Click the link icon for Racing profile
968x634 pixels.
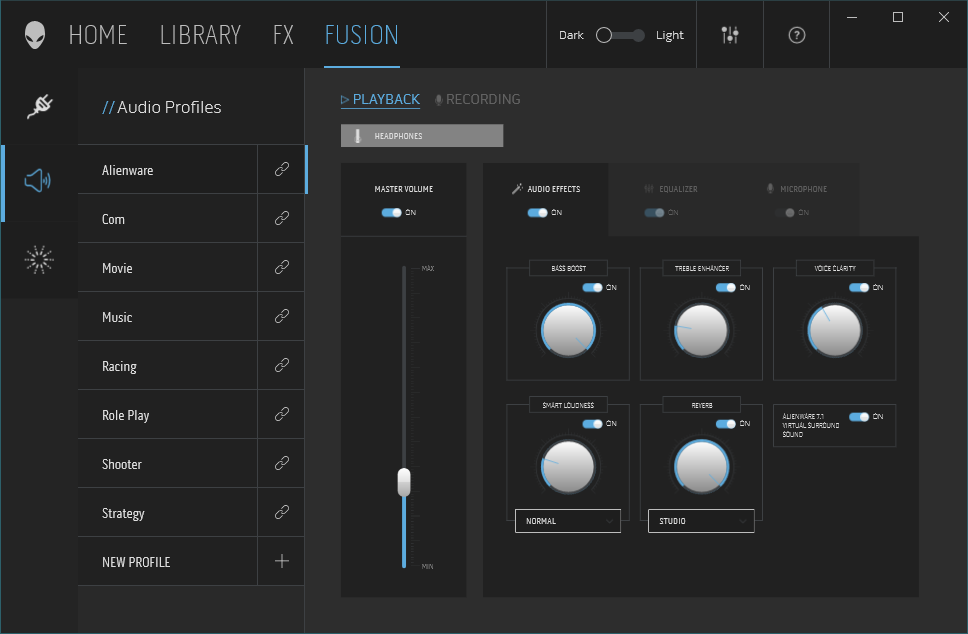pyautogui.click(x=282, y=365)
